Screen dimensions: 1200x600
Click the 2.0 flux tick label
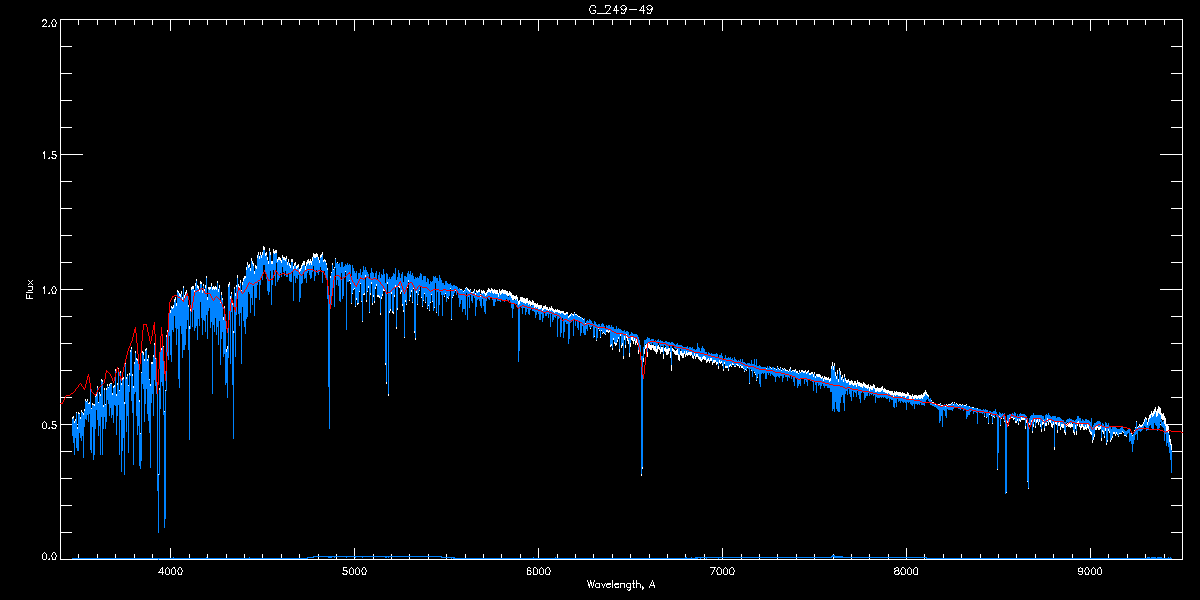tap(49, 22)
